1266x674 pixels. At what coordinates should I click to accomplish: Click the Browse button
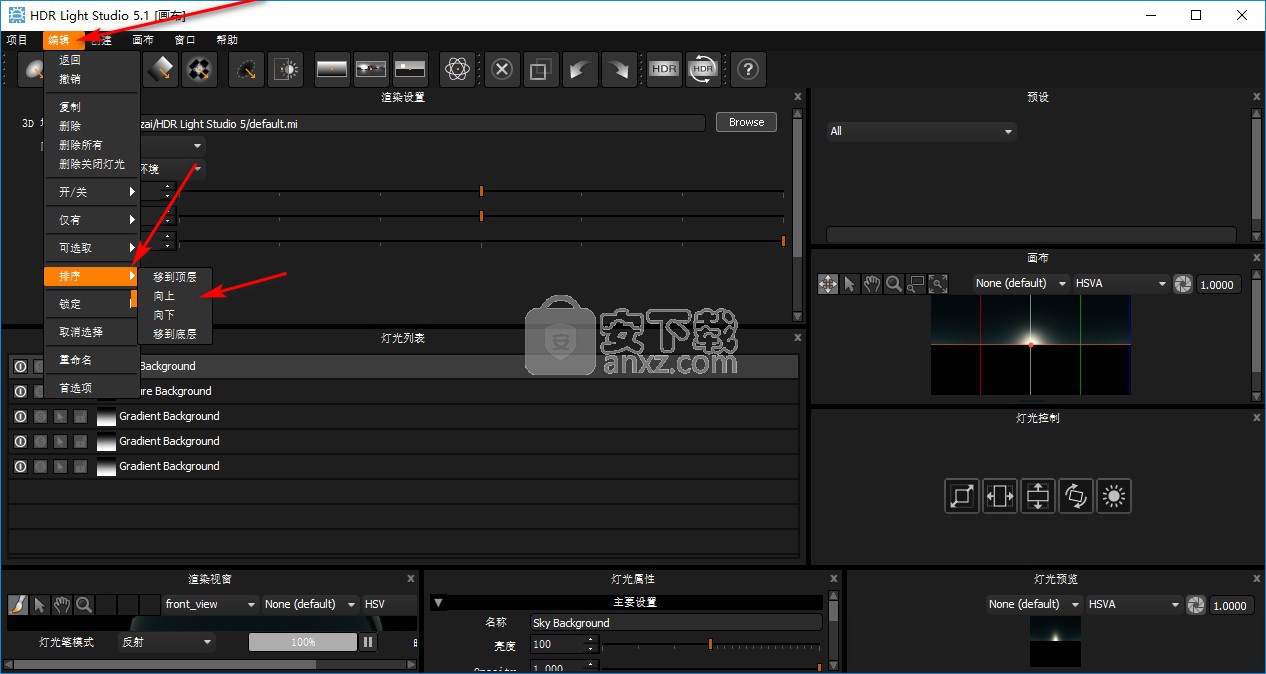(x=746, y=122)
